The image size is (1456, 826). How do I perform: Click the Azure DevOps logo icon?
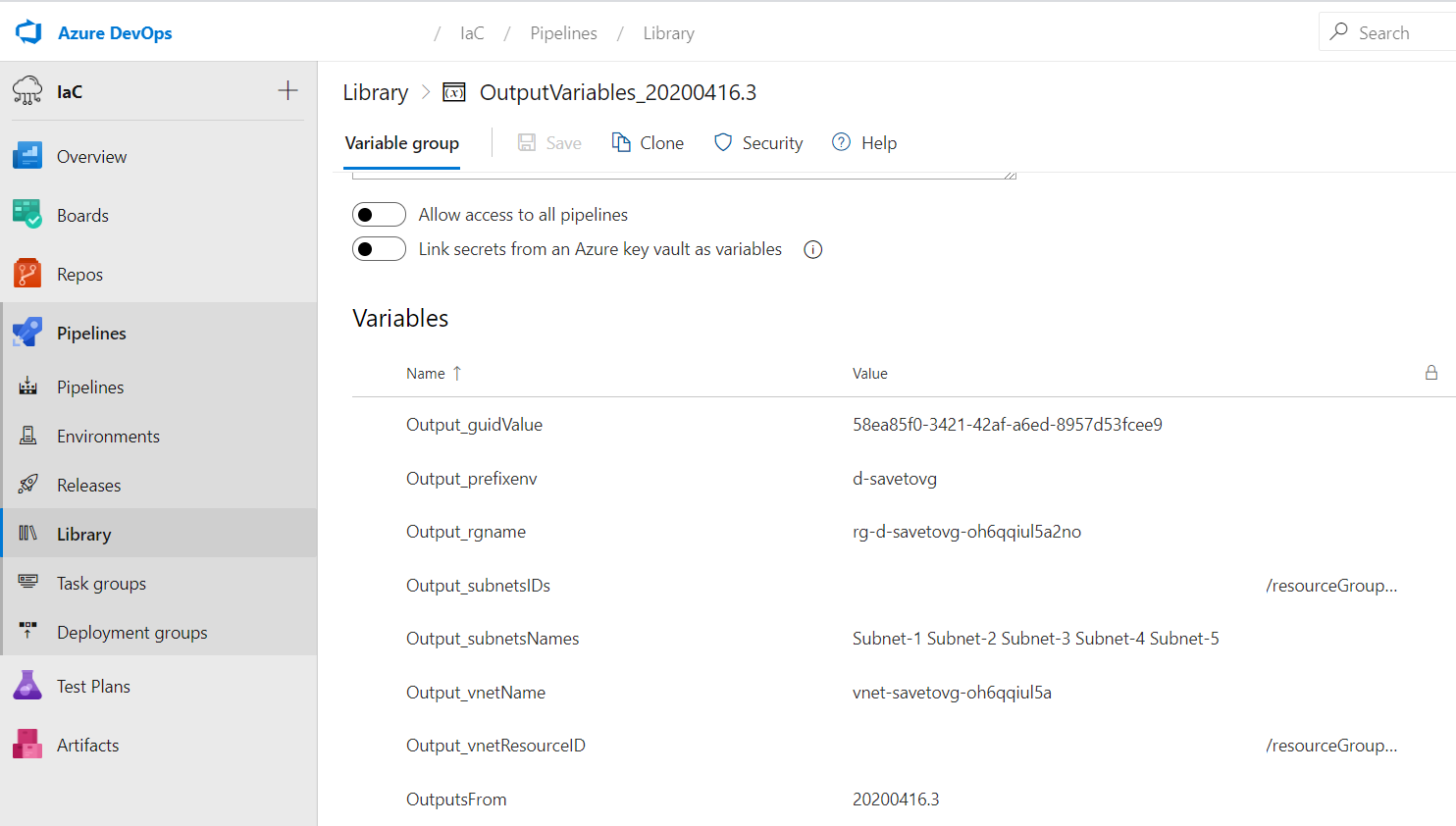click(28, 32)
